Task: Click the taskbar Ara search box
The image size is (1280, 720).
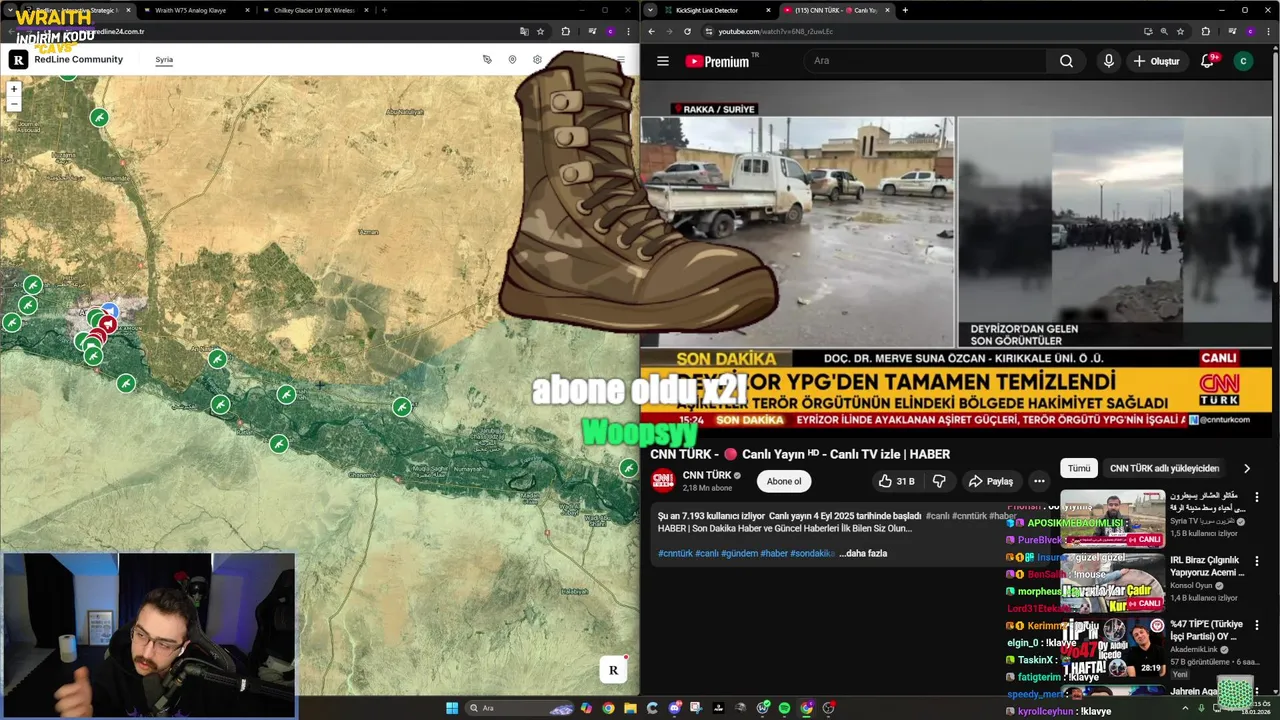Action: 520,708
